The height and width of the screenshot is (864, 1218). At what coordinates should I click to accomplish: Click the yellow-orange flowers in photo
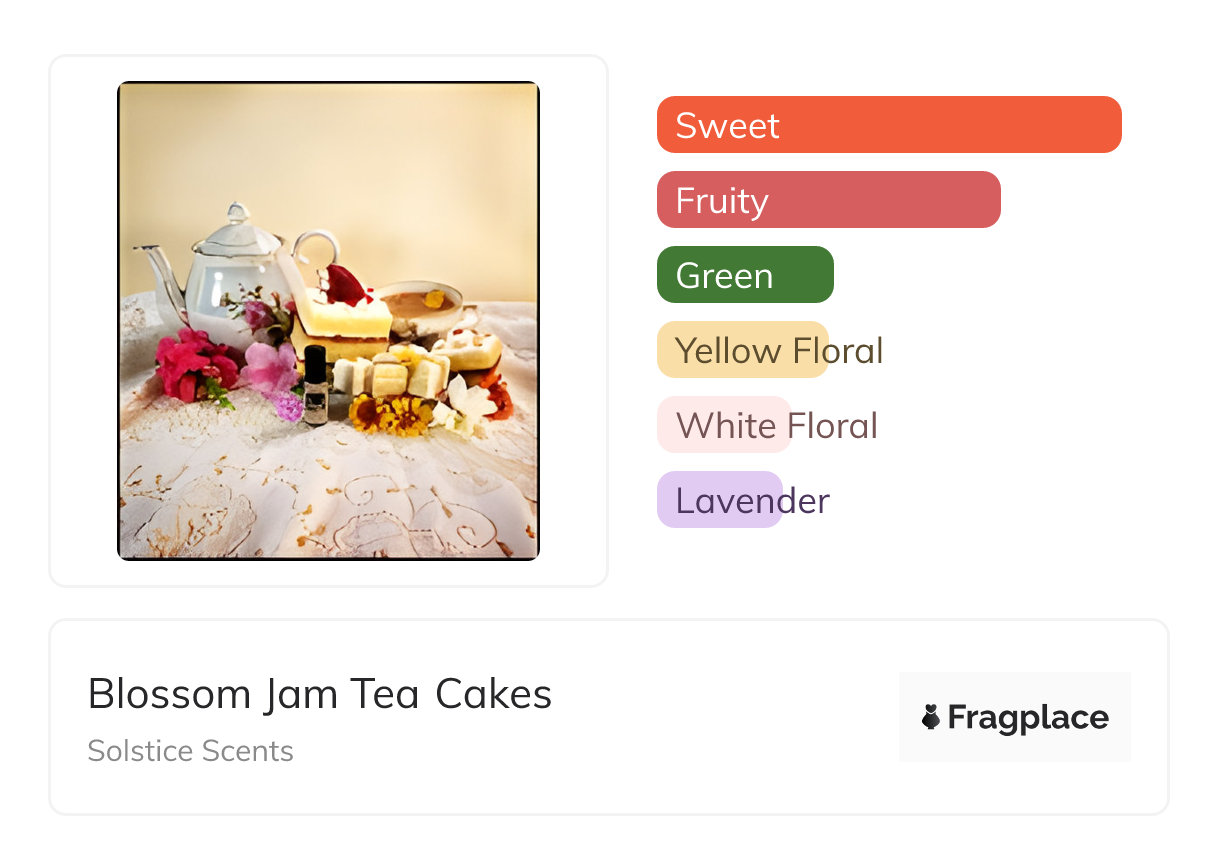[x=393, y=413]
